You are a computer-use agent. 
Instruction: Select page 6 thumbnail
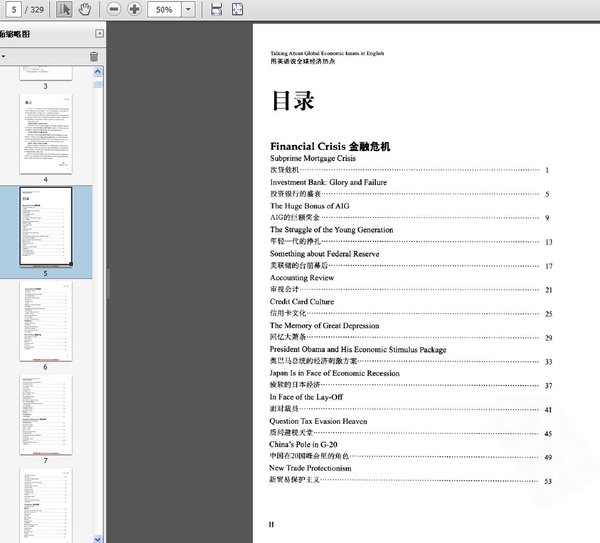pyautogui.click(x=46, y=321)
